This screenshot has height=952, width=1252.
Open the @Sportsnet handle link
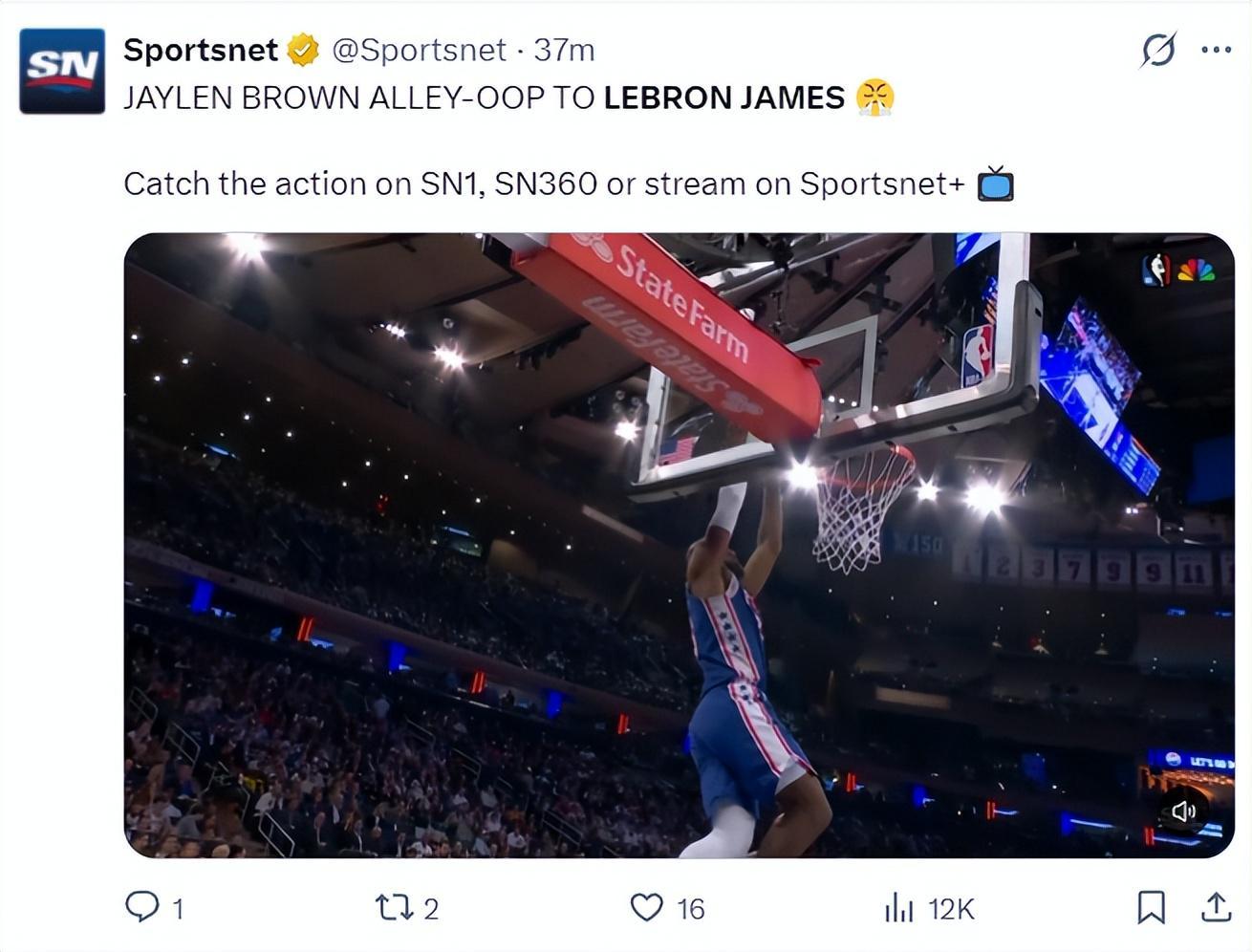click(x=419, y=50)
